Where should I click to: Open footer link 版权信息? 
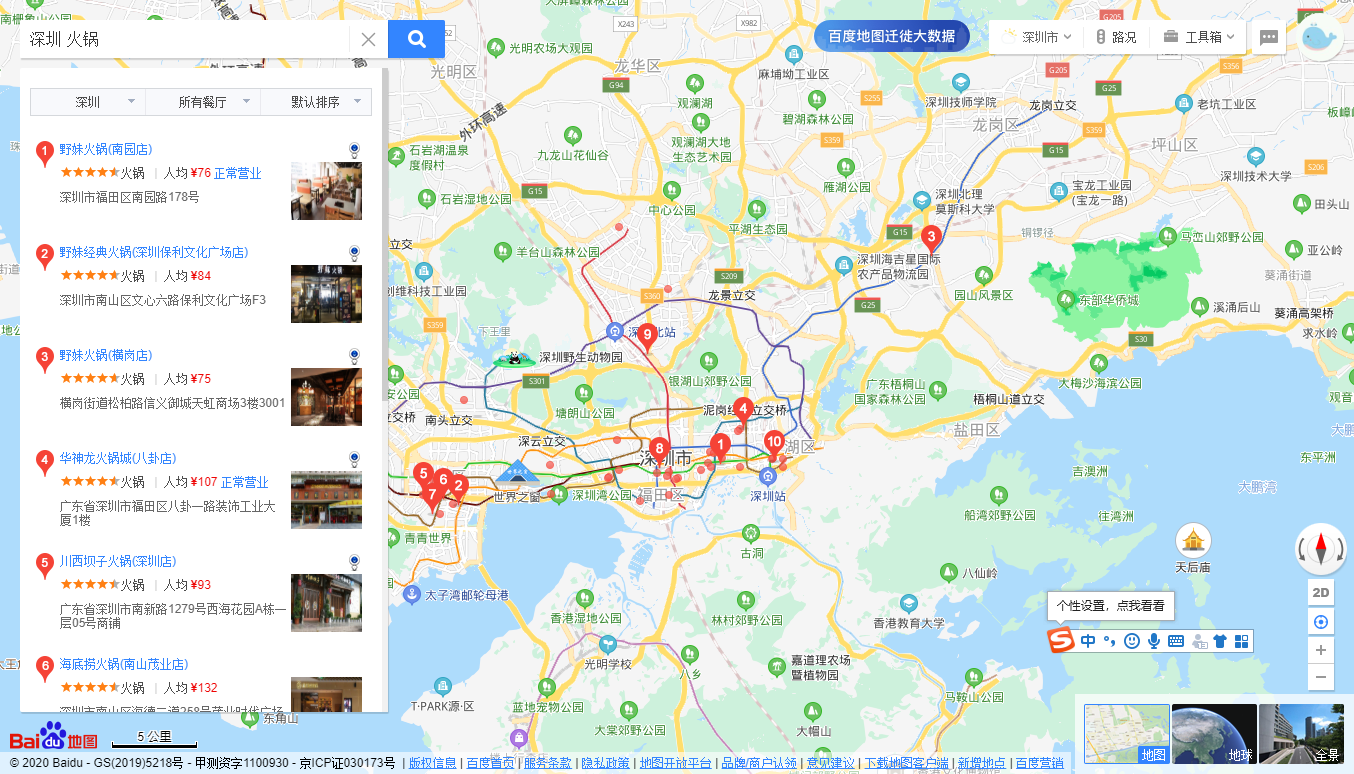coord(432,763)
